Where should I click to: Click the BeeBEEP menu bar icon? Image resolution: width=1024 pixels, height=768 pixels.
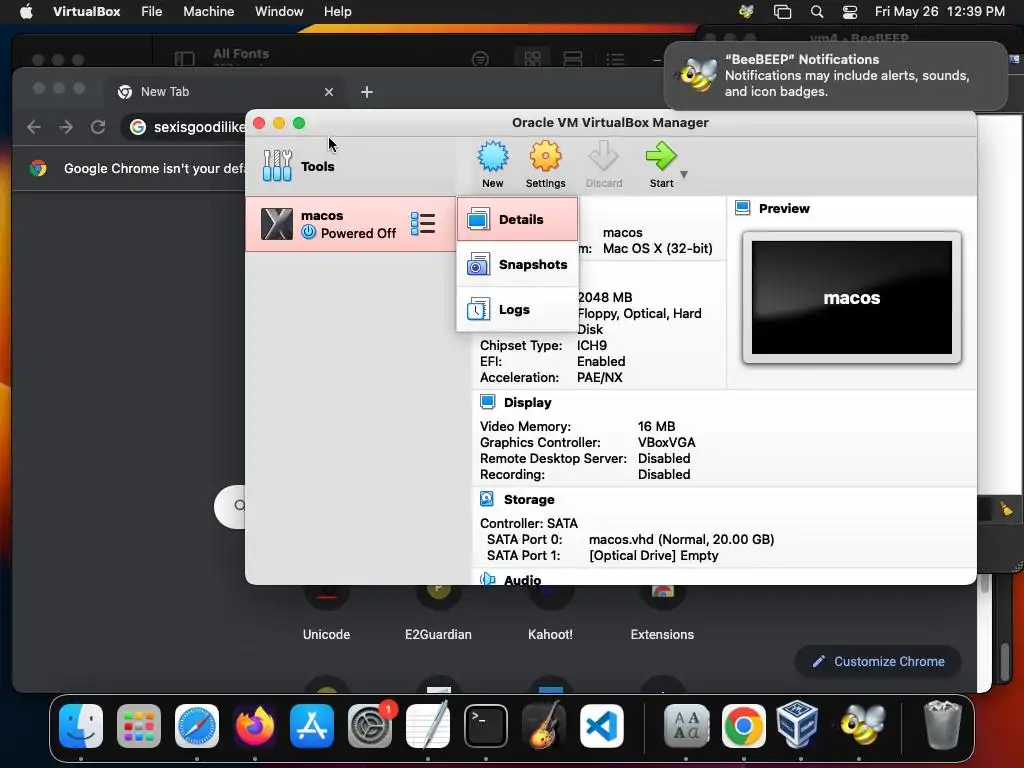[x=746, y=12]
